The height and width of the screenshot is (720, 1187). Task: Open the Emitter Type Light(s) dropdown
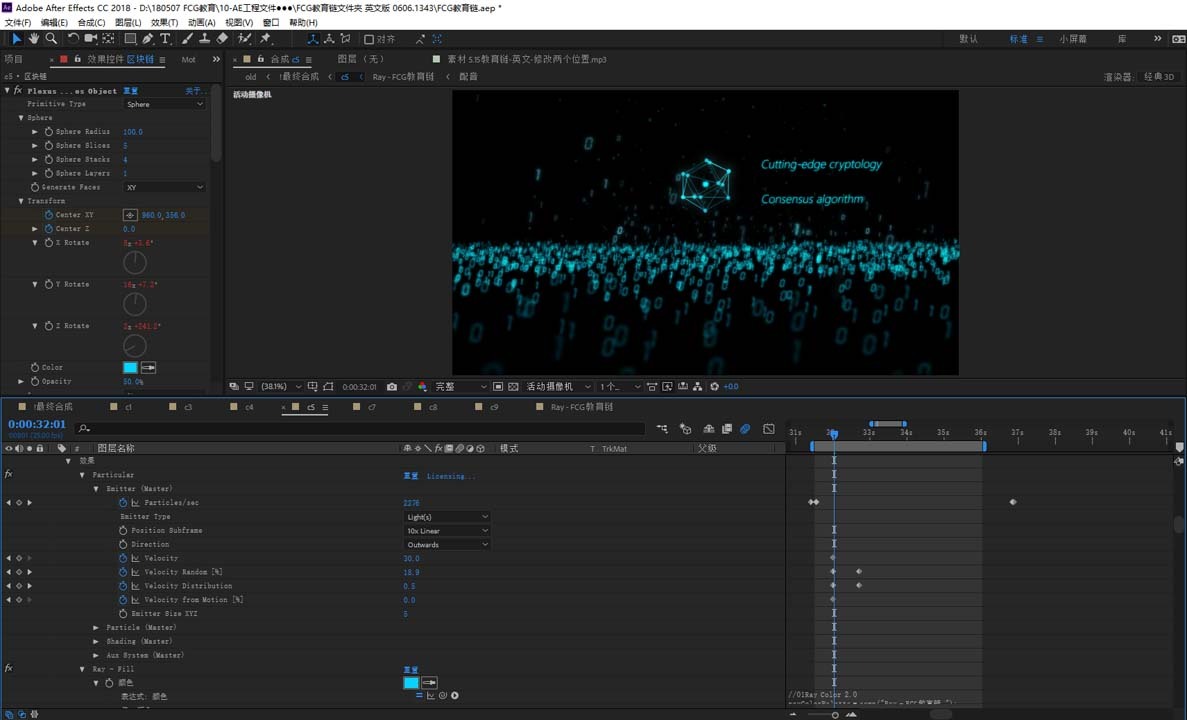pos(447,517)
